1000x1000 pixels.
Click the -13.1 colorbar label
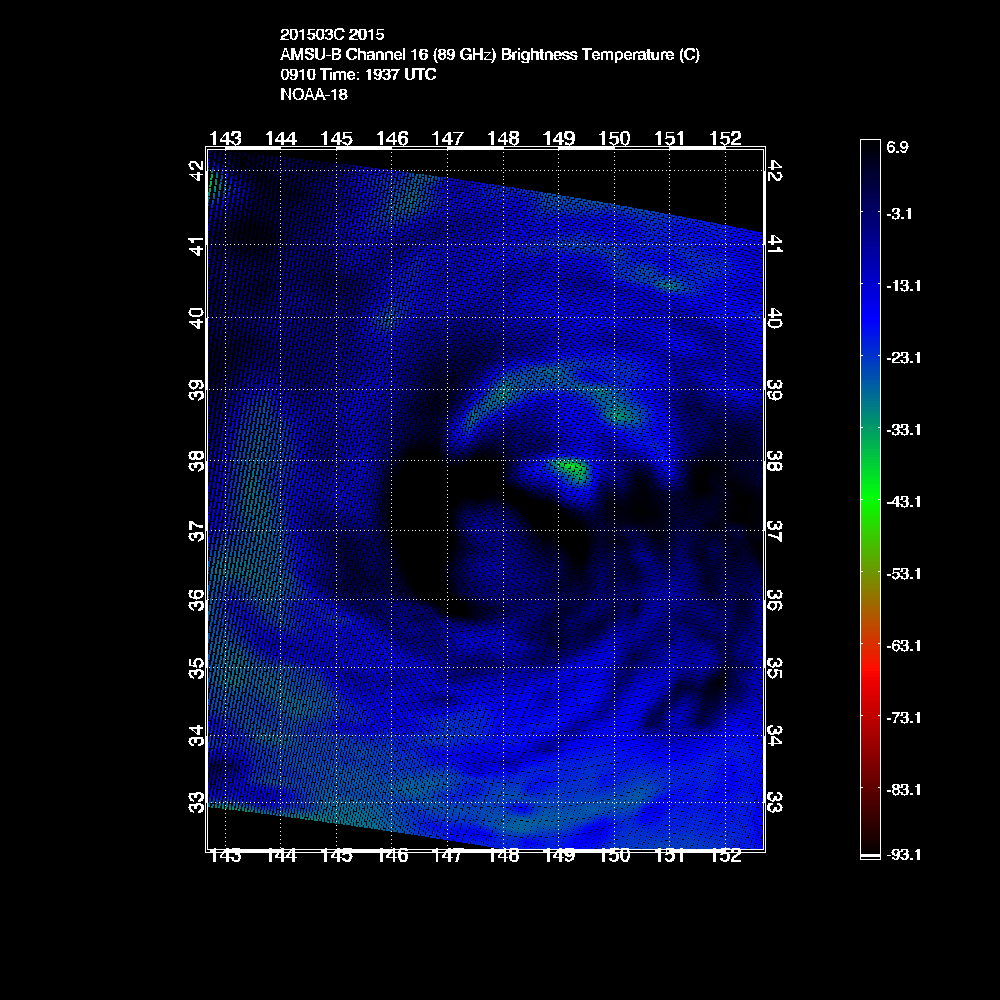[904, 286]
